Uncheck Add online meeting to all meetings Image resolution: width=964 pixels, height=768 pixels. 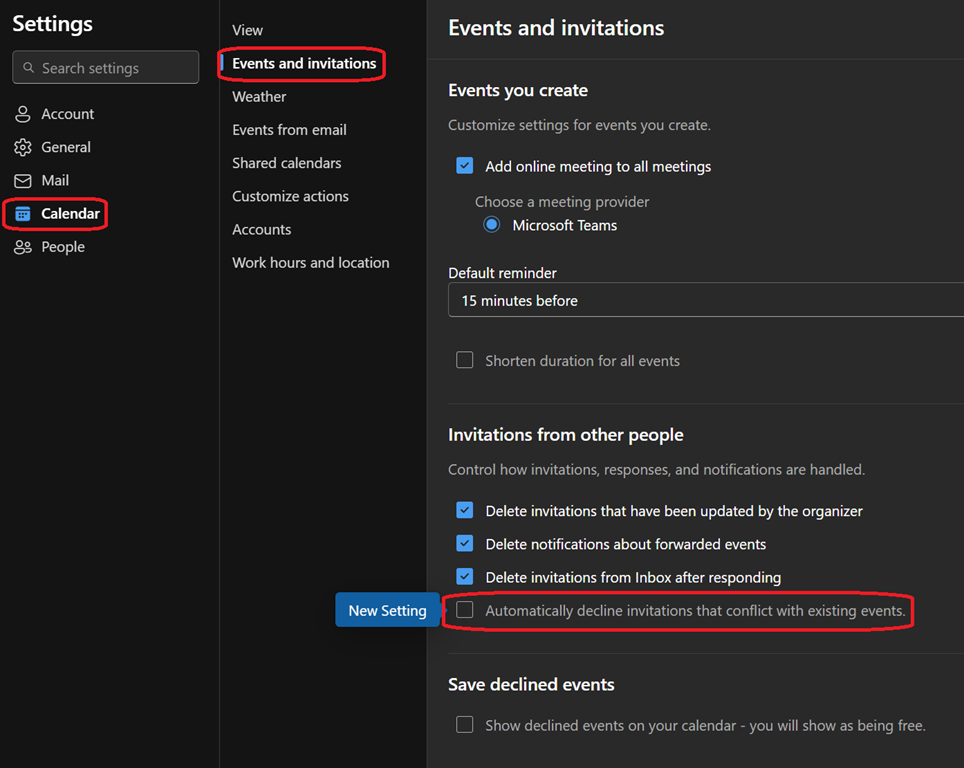[465, 166]
